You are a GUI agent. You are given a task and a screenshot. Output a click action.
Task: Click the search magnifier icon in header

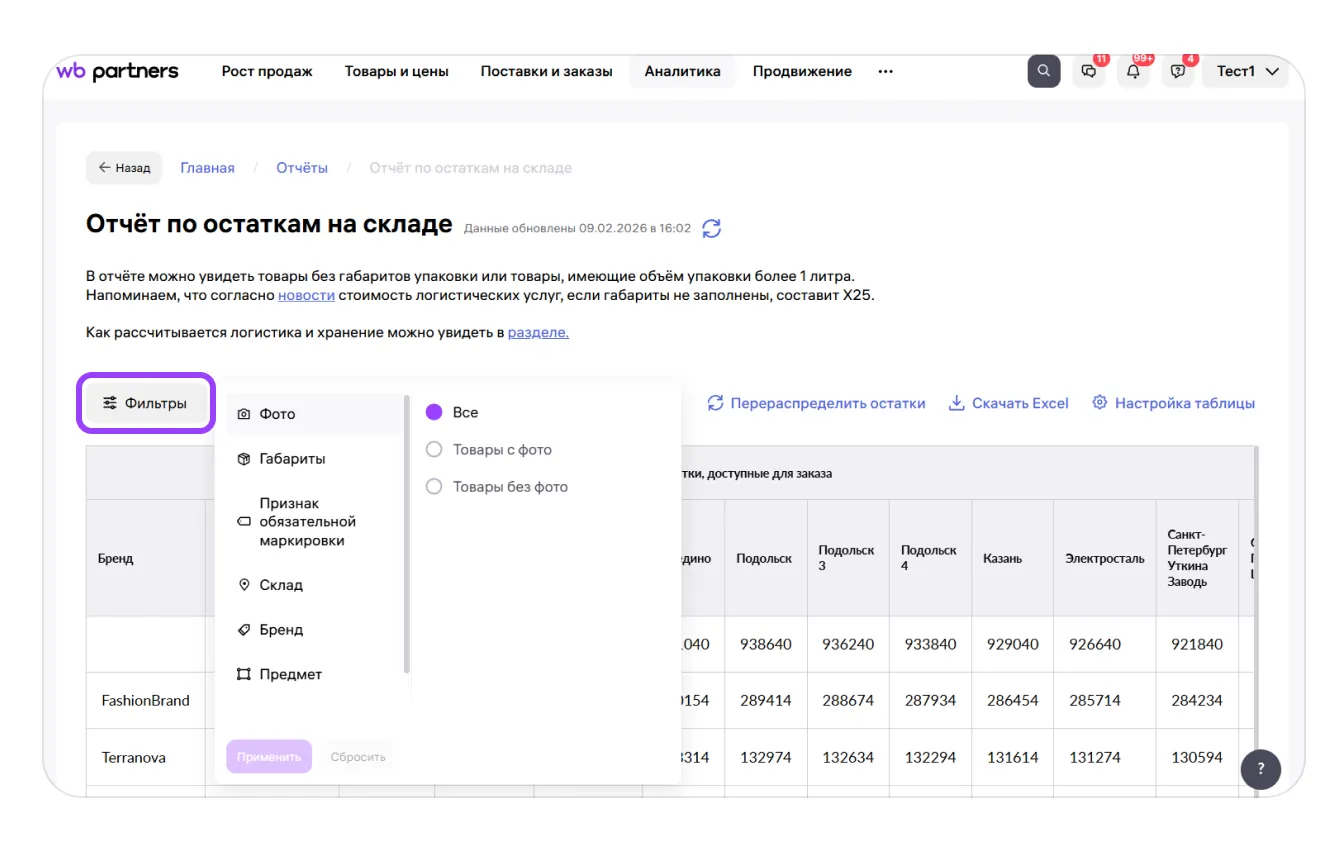(1043, 71)
